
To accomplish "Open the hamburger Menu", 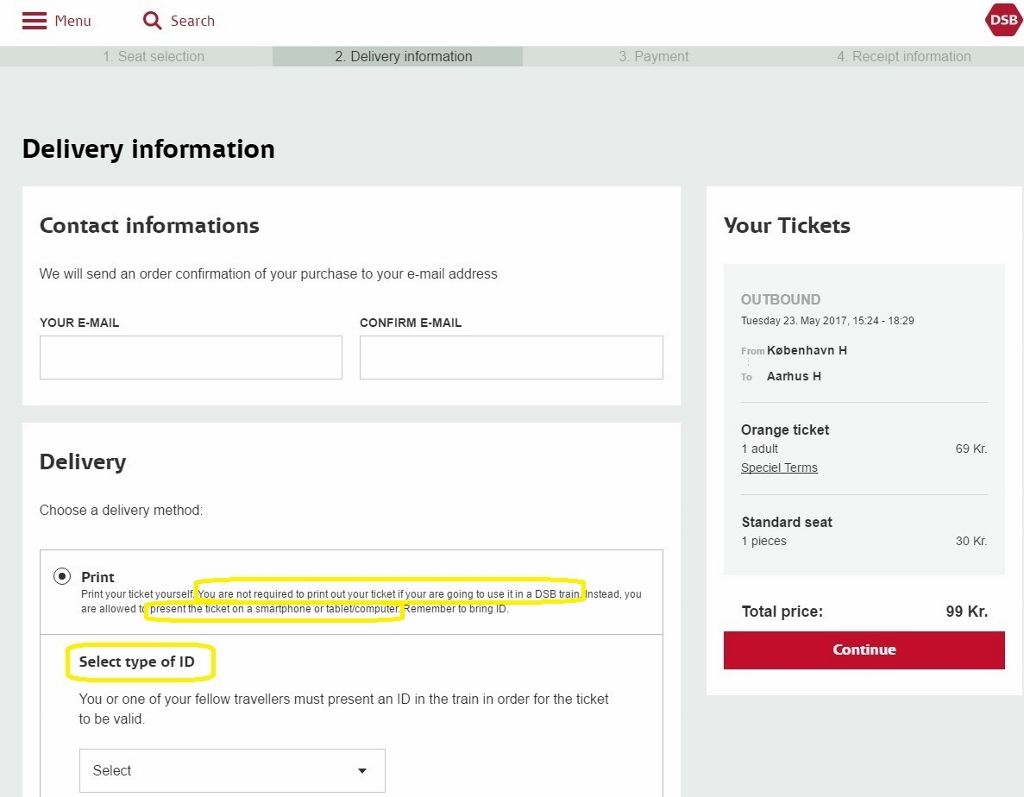I will pyautogui.click(x=33, y=20).
